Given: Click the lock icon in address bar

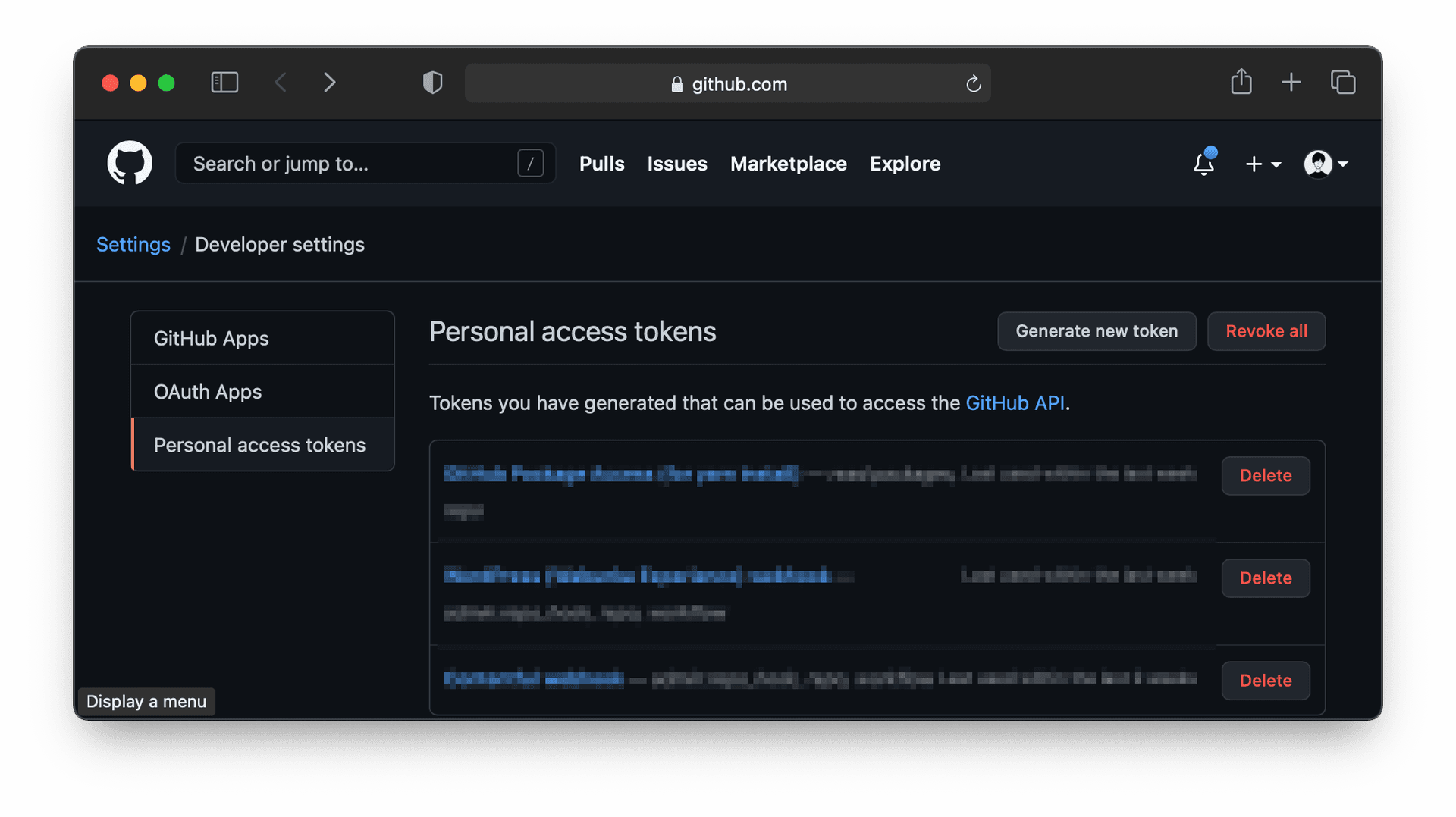Looking at the screenshot, I should [677, 84].
